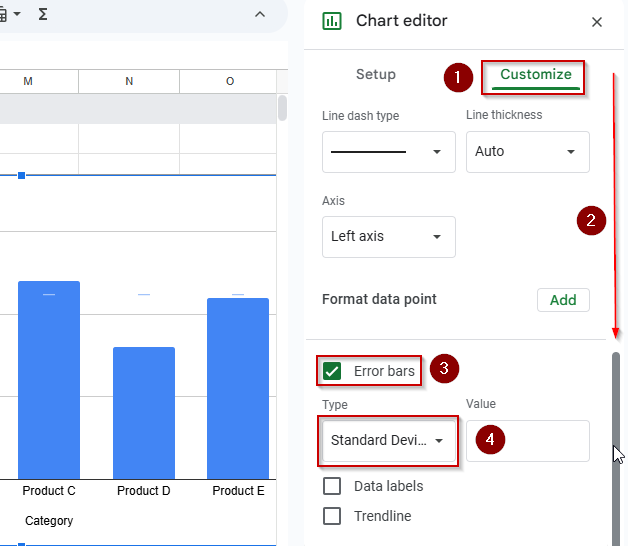
Task: Close the Chart editor panel
Action: click(597, 22)
